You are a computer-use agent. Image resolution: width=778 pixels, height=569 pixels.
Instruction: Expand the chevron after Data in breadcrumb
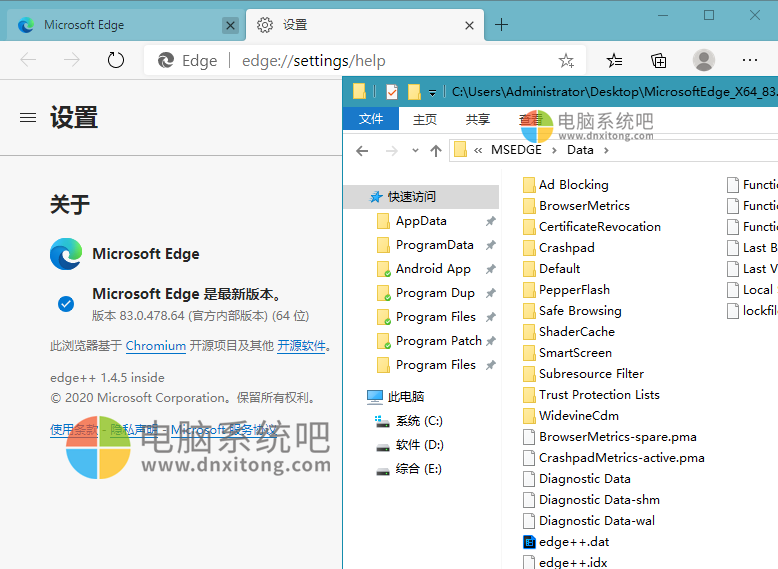pos(606,150)
